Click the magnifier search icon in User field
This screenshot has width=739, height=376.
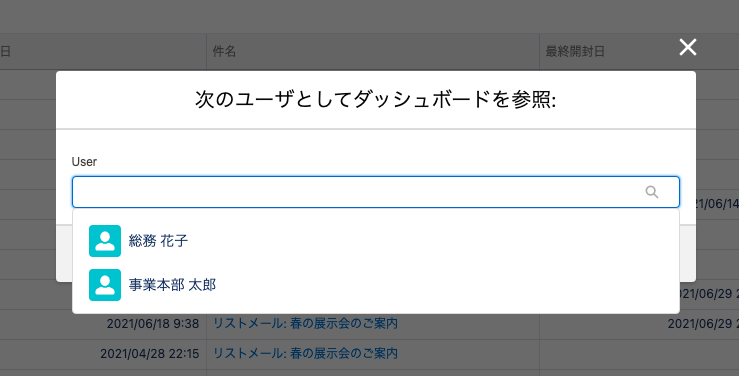652,192
